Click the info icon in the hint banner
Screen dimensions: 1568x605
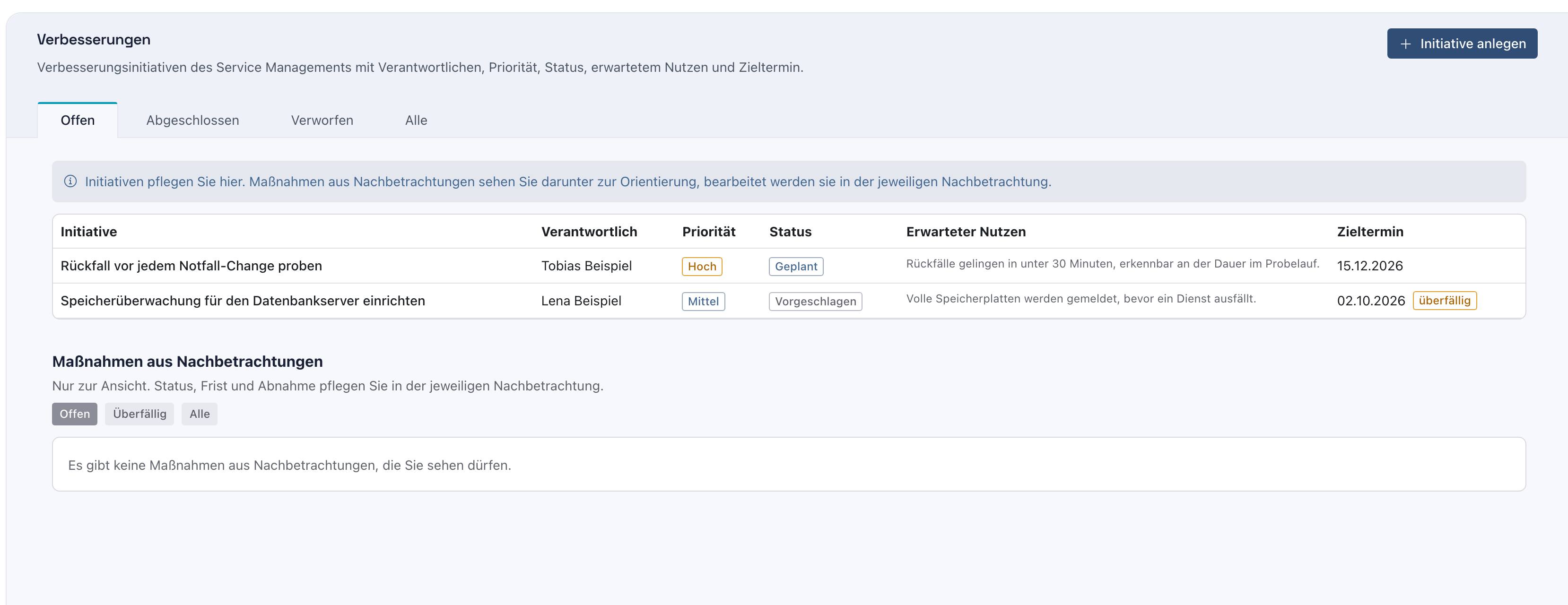tap(70, 181)
